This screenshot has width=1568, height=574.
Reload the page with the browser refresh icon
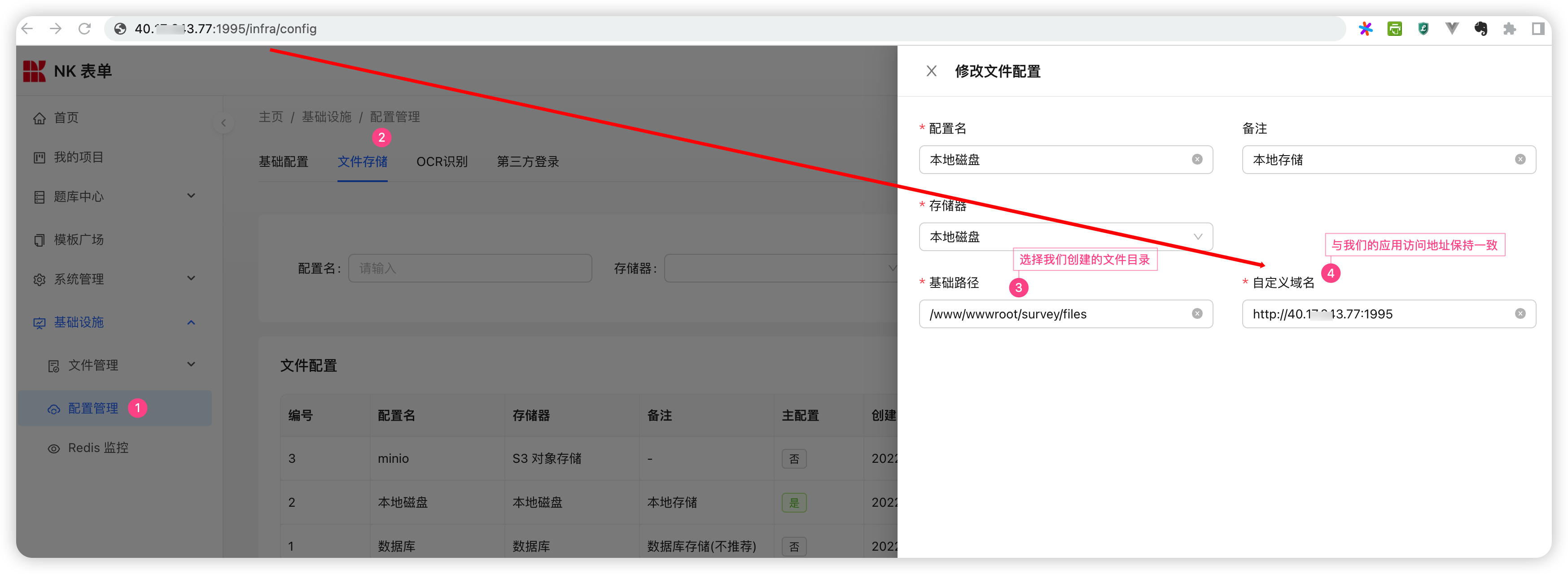click(85, 29)
